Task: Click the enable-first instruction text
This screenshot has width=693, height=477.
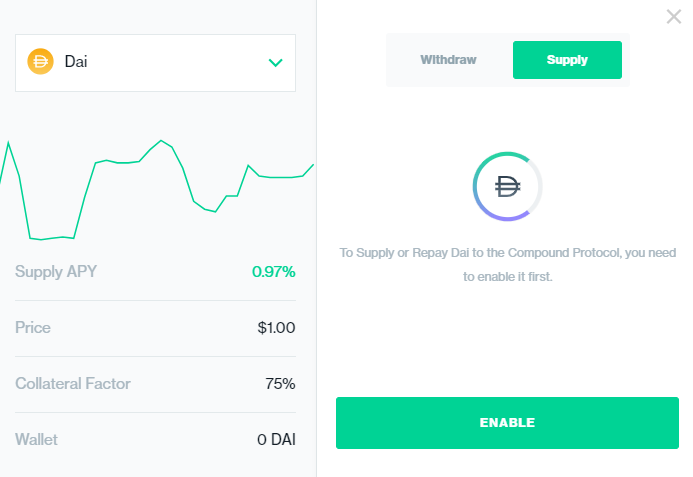Action: pyautogui.click(x=507, y=264)
